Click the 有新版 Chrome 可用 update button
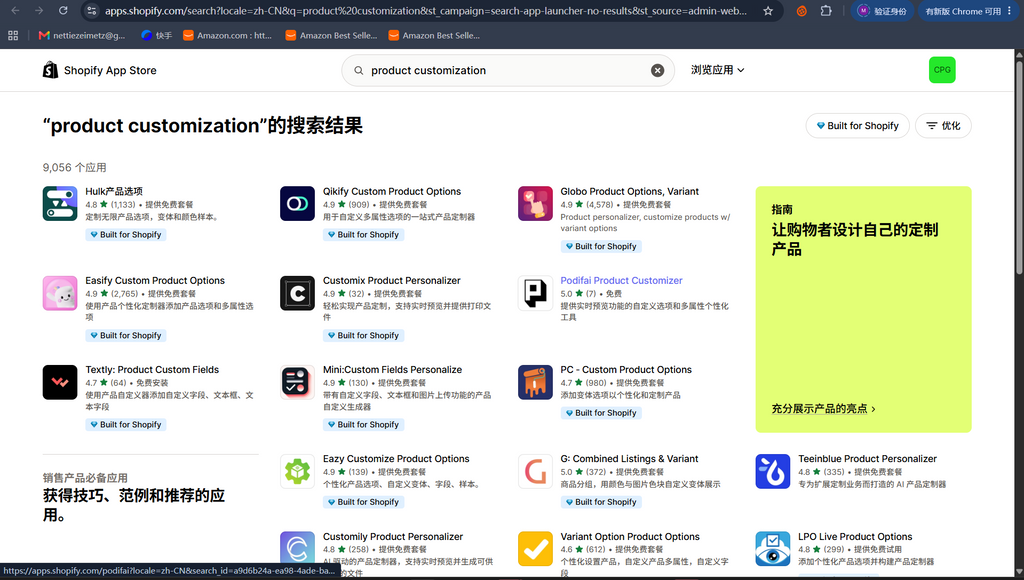The image size is (1024, 580). 963,11
